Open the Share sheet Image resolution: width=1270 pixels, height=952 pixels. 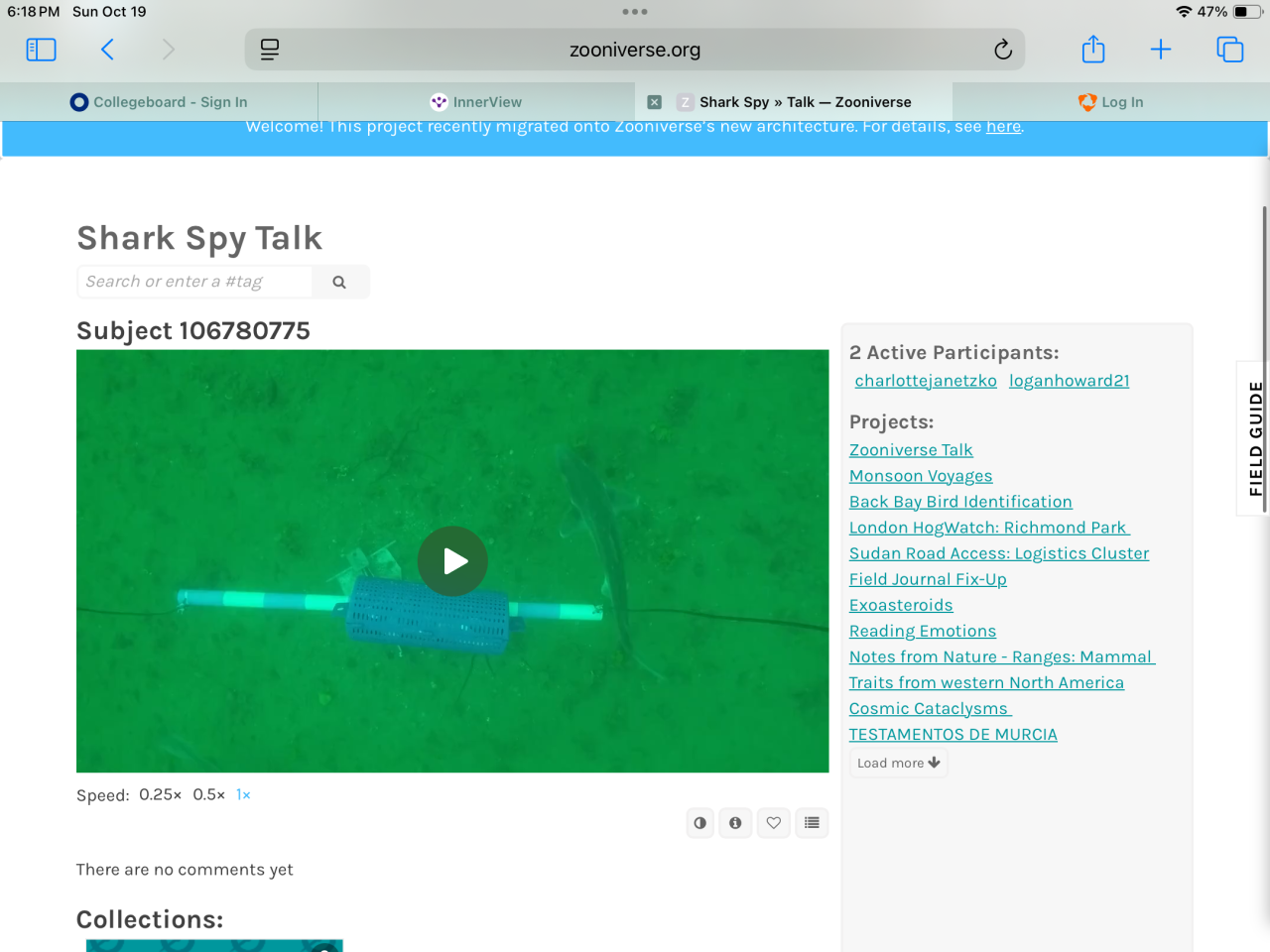point(1093,49)
